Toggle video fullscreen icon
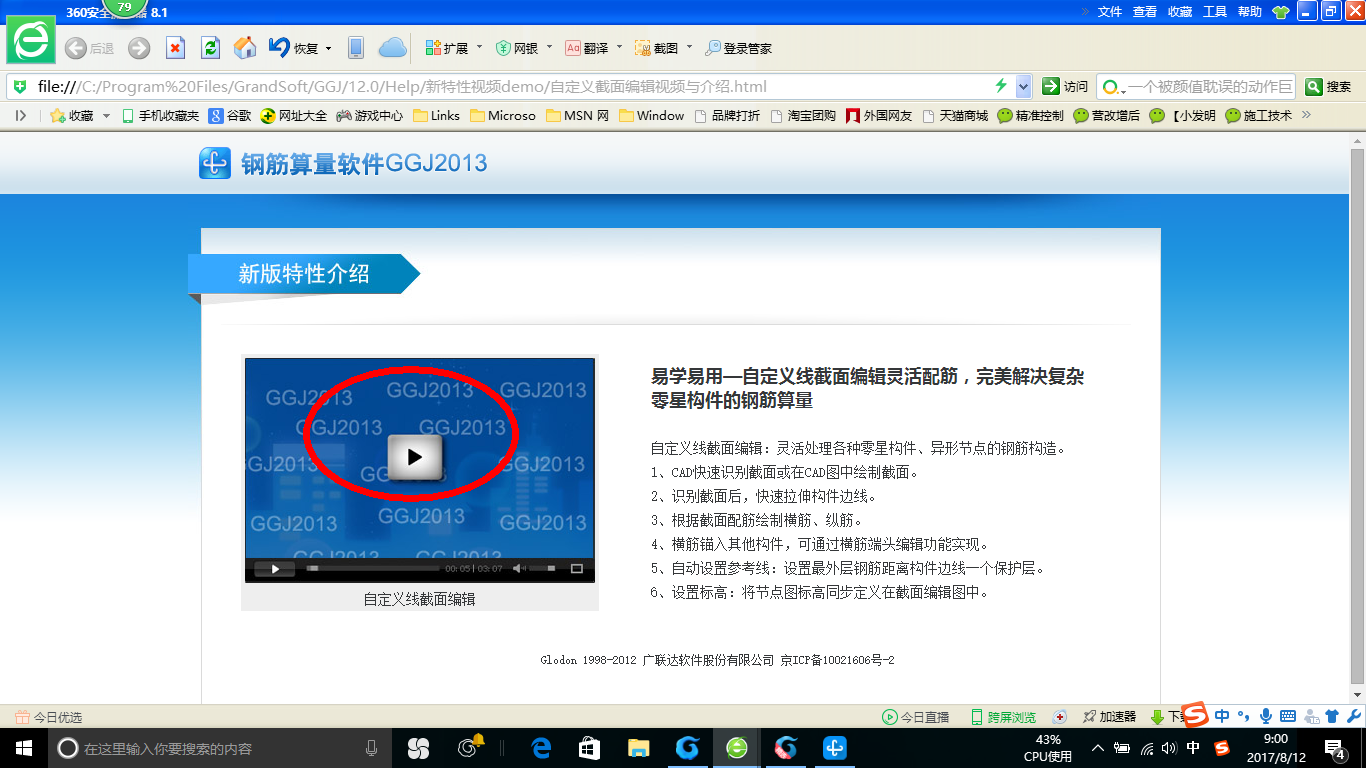Viewport: 1366px width, 768px height. click(577, 569)
